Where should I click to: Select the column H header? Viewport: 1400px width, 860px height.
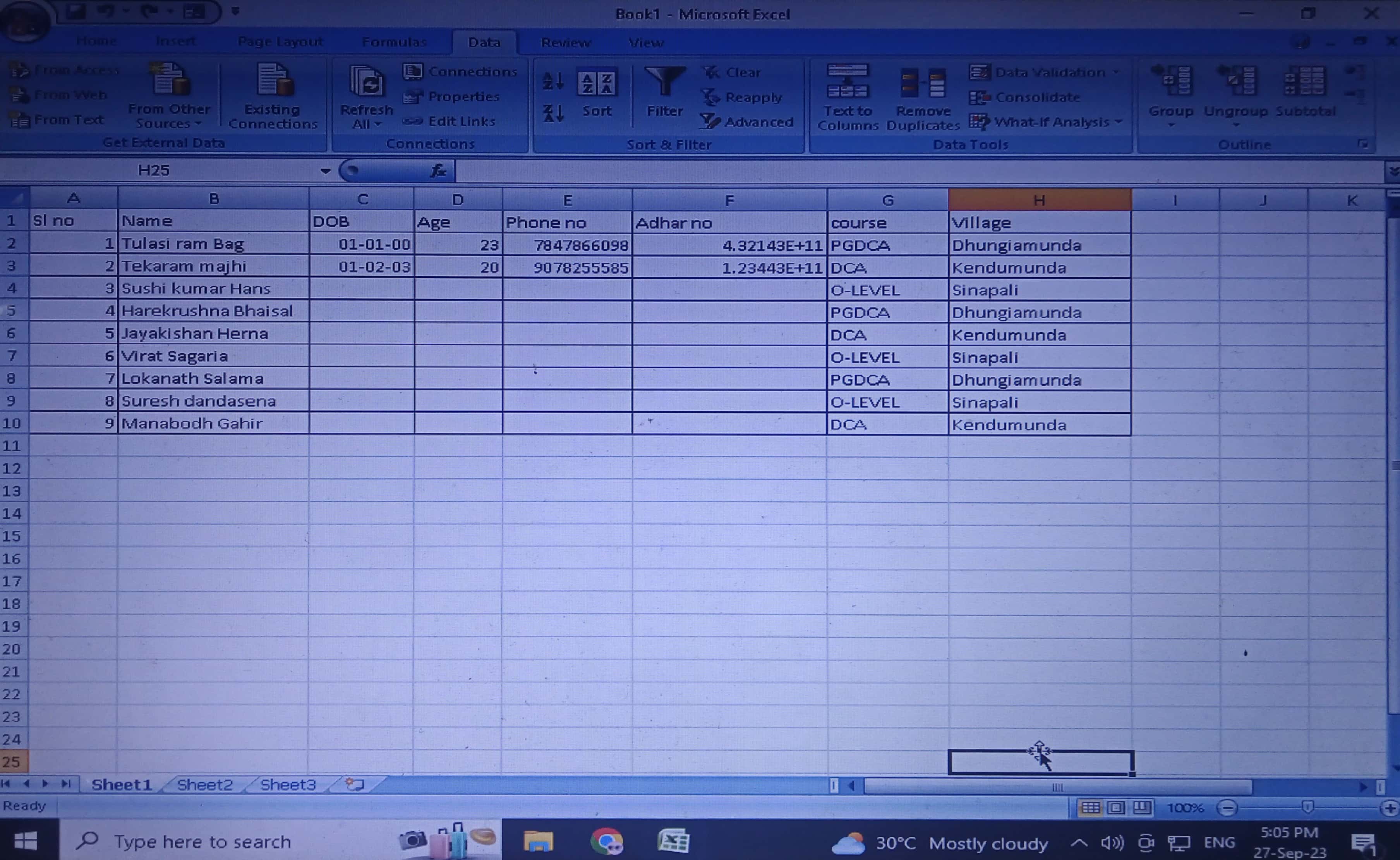coord(1039,200)
